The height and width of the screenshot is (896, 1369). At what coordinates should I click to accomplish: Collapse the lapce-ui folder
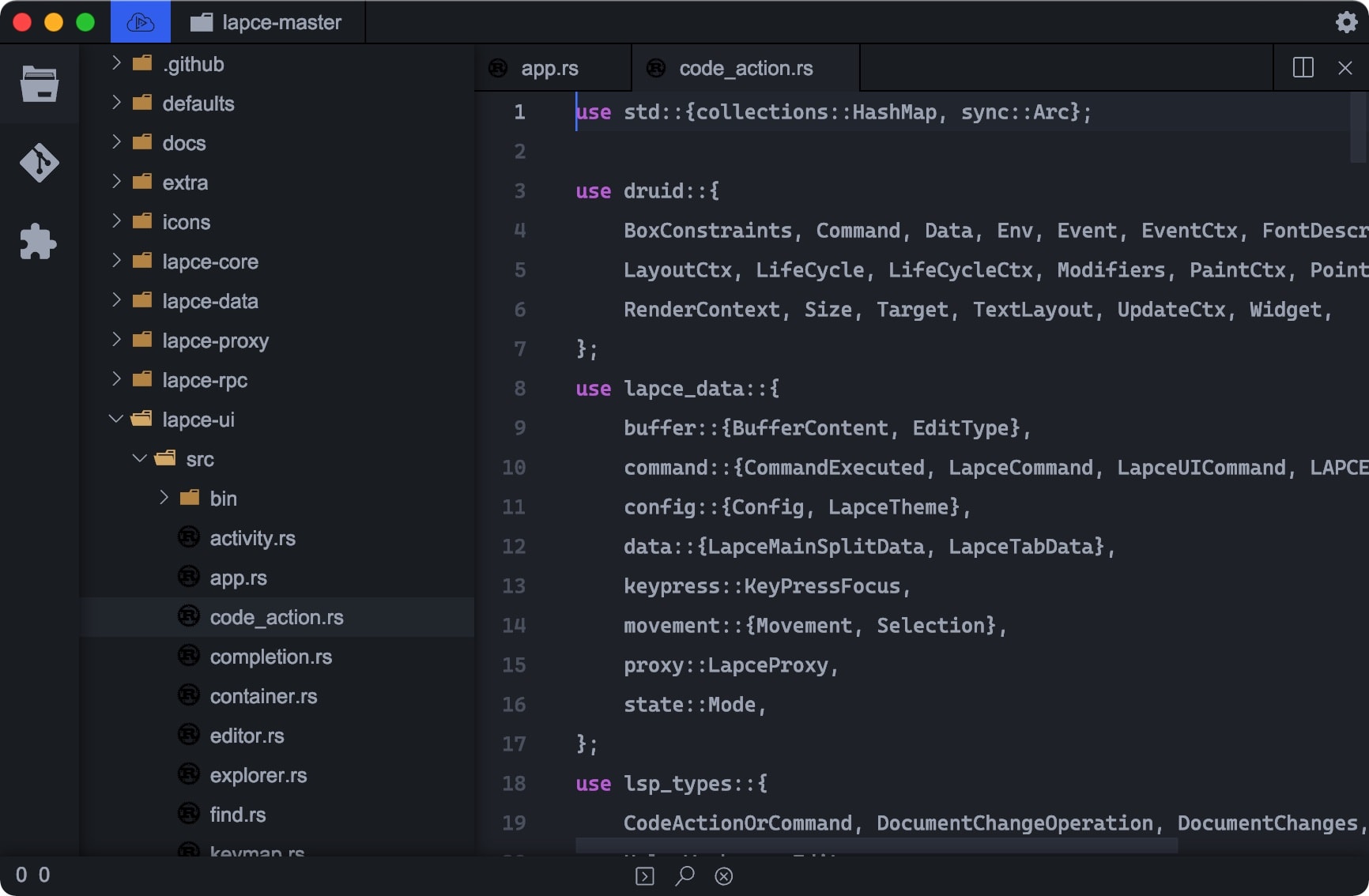coord(116,420)
